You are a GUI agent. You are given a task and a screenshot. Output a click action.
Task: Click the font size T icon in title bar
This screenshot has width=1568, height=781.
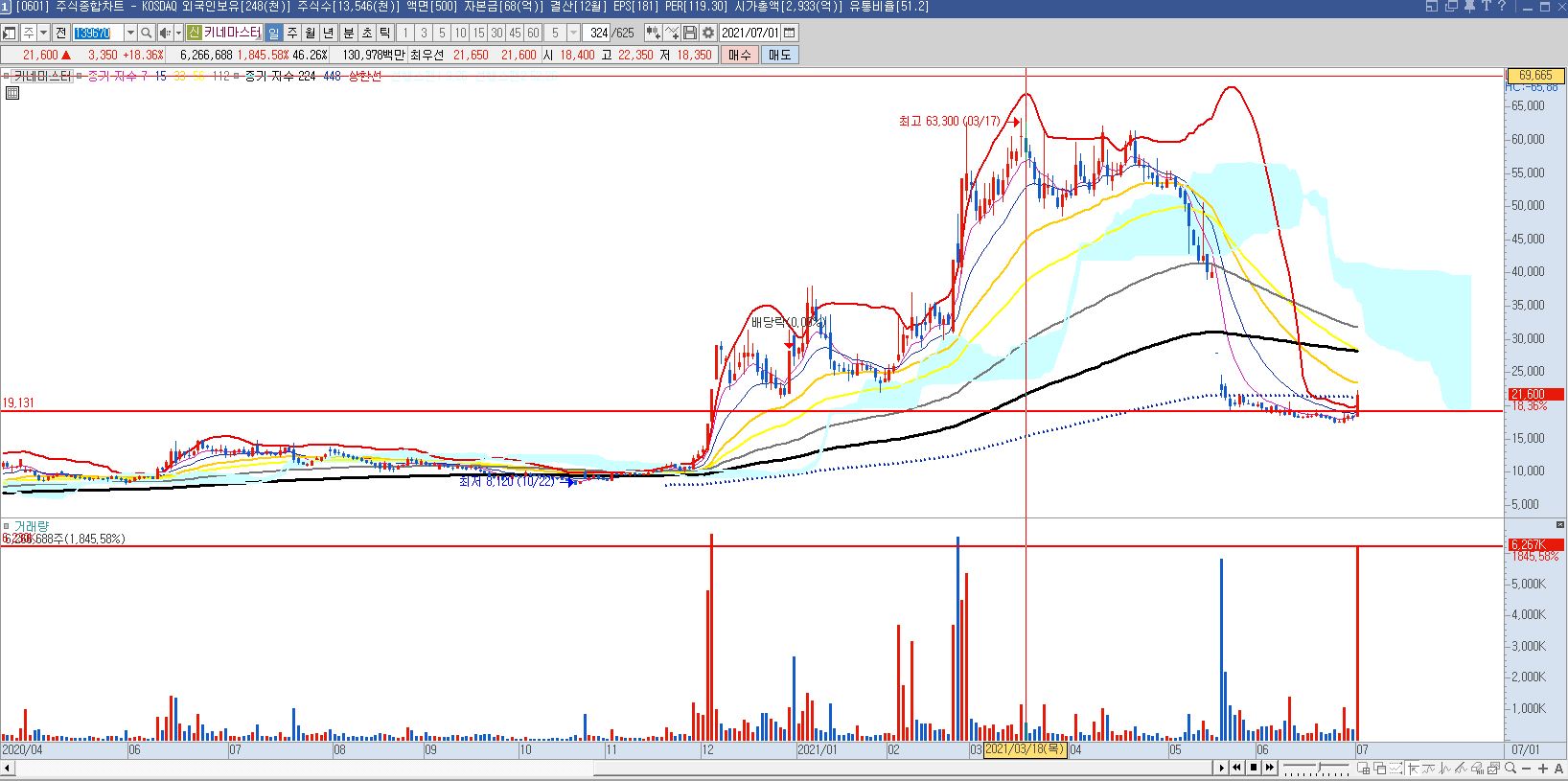[x=1487, y=7]
